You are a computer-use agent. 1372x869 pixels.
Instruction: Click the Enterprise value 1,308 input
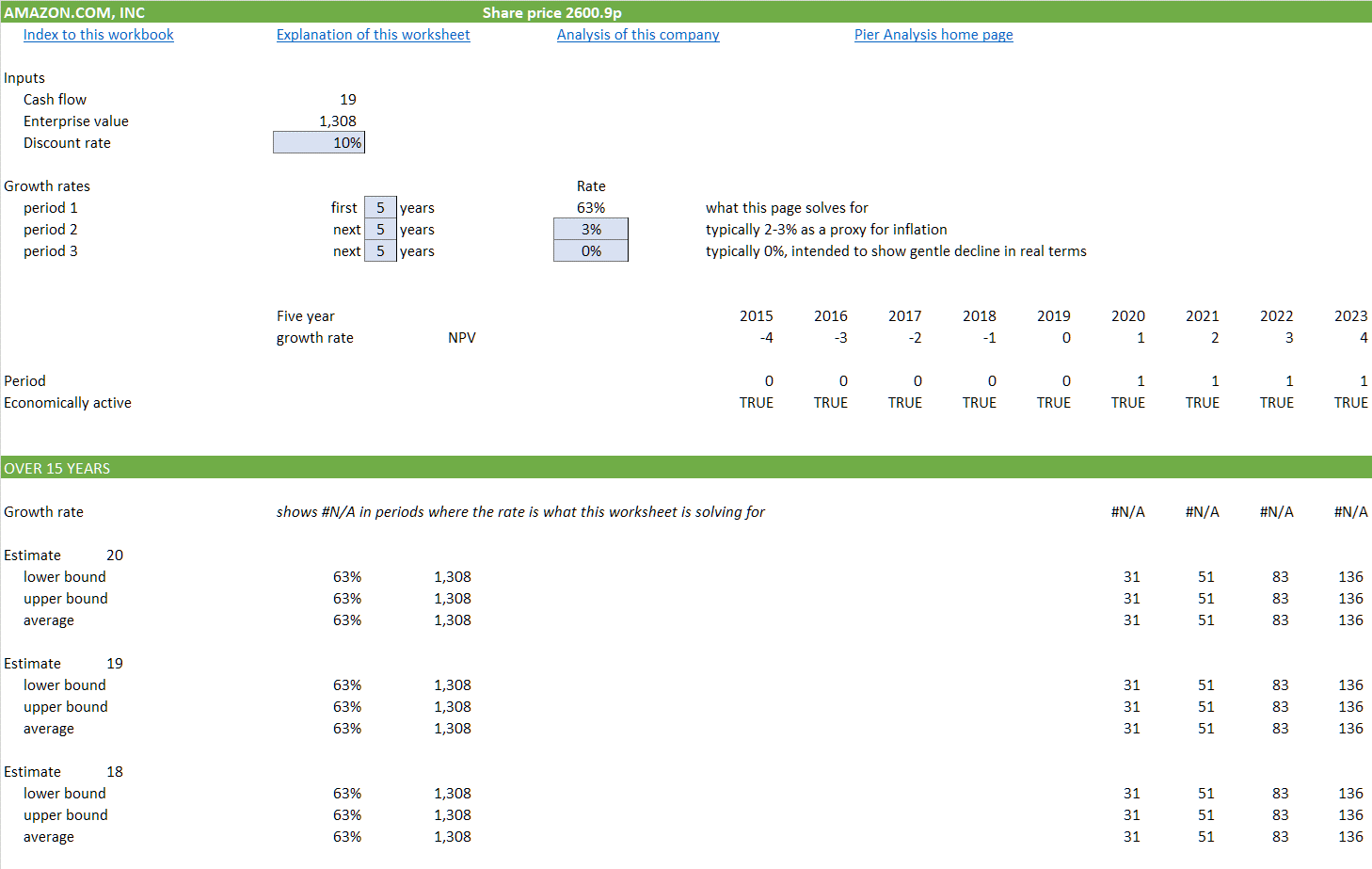click(x=338, y=121)
